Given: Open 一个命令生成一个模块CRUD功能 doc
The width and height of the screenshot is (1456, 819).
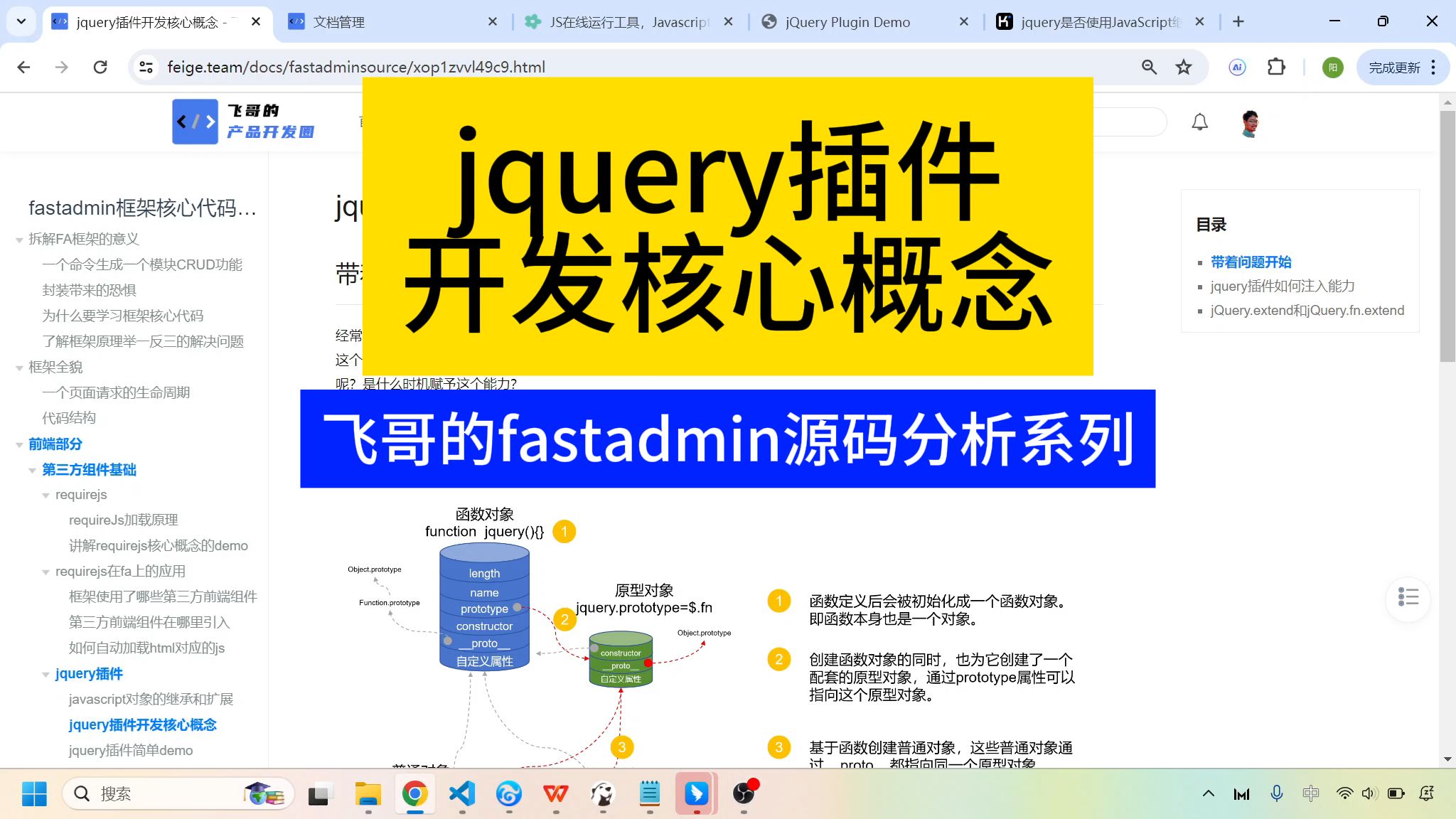Looking at the screenshot, I should coord(142,264).
